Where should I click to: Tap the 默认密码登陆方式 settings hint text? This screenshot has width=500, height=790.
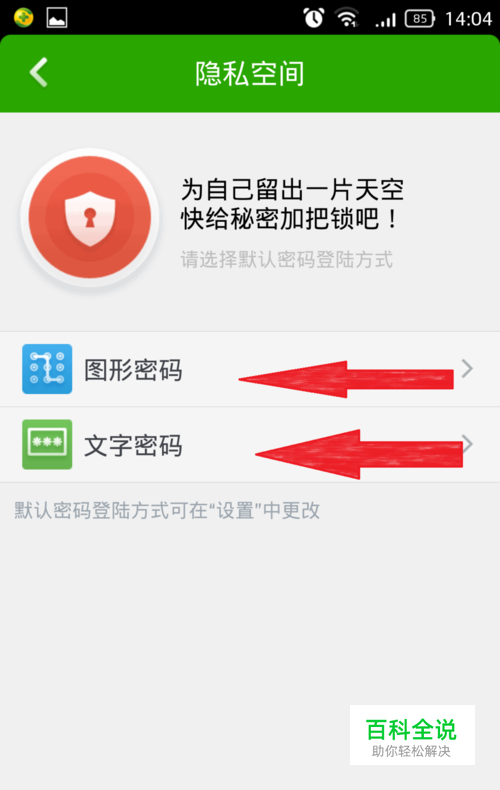(167, 510)
